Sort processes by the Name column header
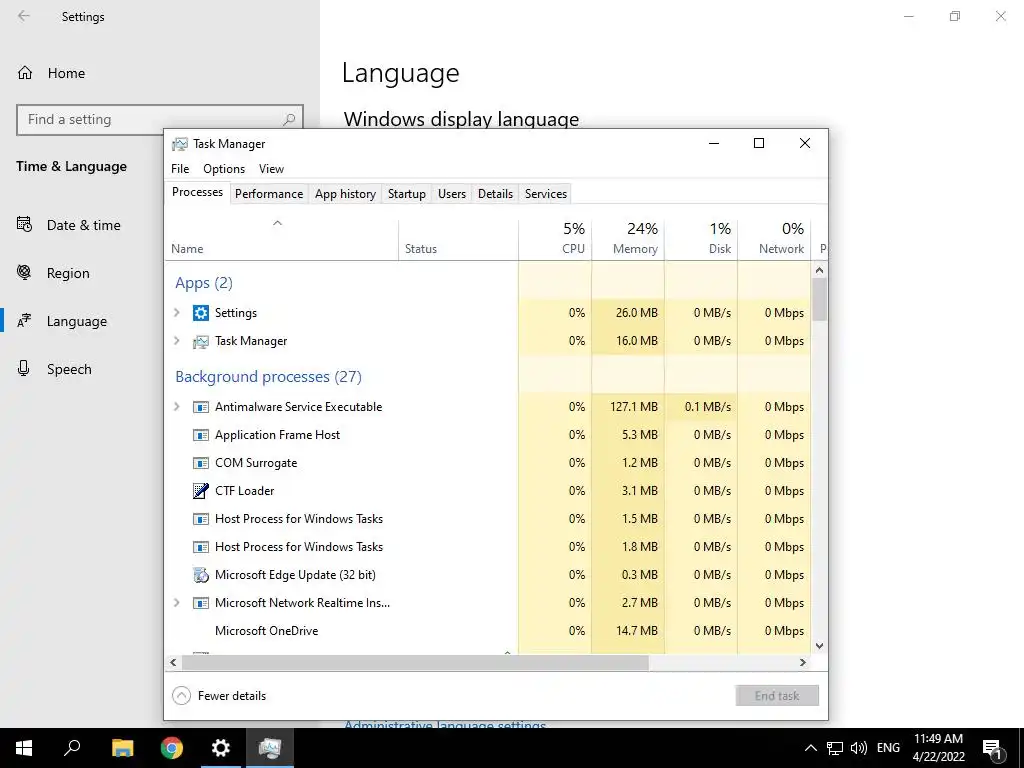 pyautogui.click(x=281, y=240)
